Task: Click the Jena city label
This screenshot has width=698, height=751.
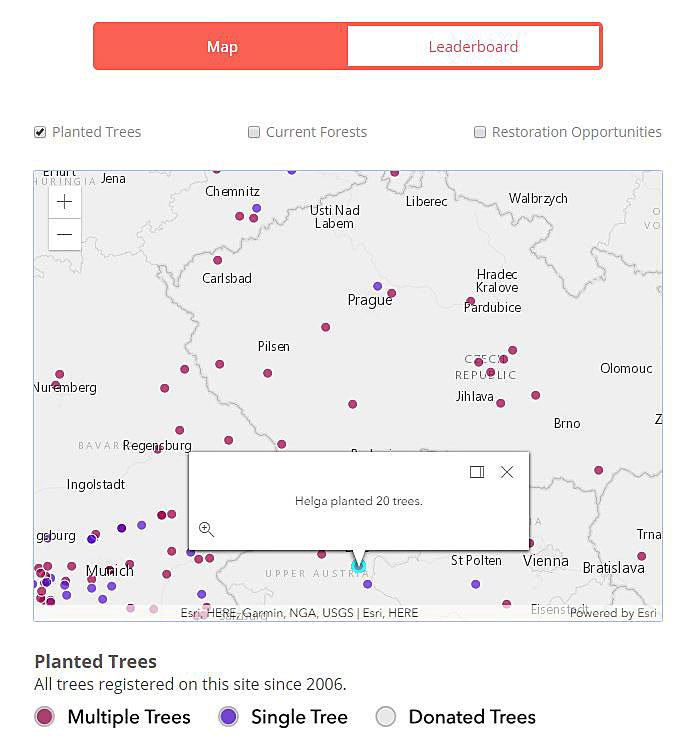Action: pos(113,179)
